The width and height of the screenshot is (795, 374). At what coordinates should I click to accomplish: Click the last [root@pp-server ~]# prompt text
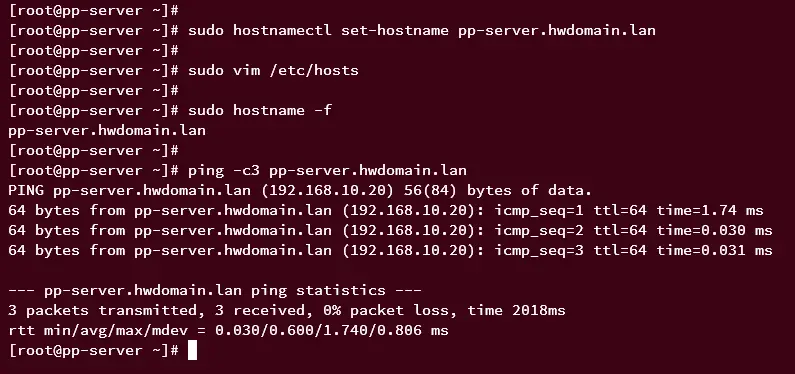pyautogui.click(x=94, y=350)
